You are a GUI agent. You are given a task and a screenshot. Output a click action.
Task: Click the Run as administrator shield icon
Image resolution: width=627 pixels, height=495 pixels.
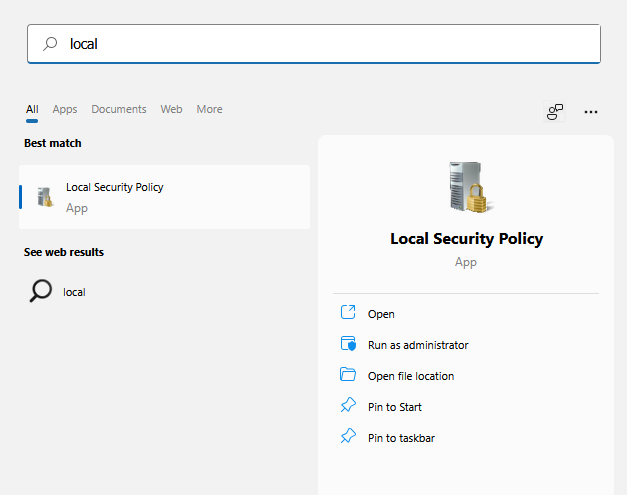[x=348, y=344]
